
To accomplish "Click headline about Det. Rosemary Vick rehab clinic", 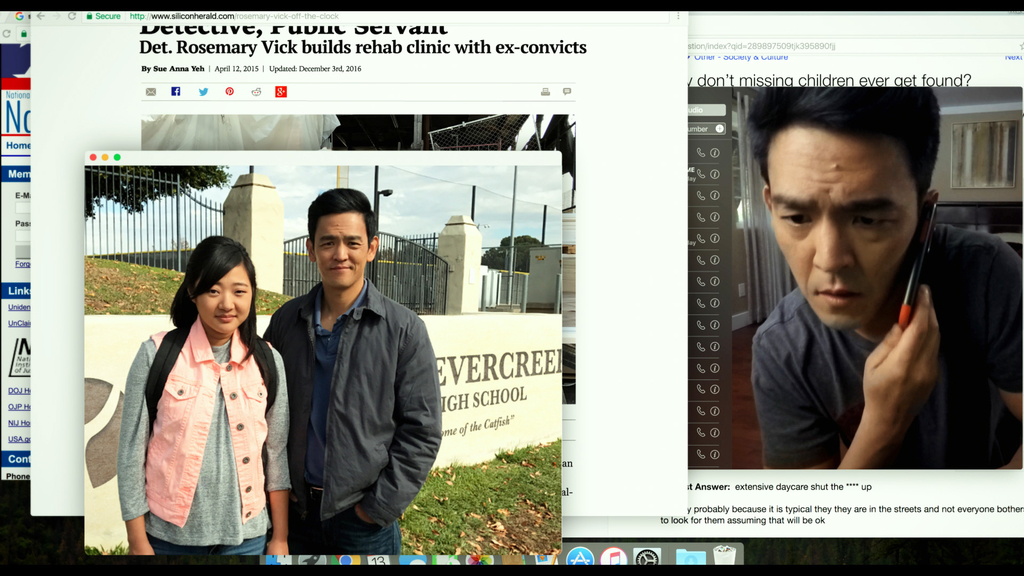I will point(362,48).
